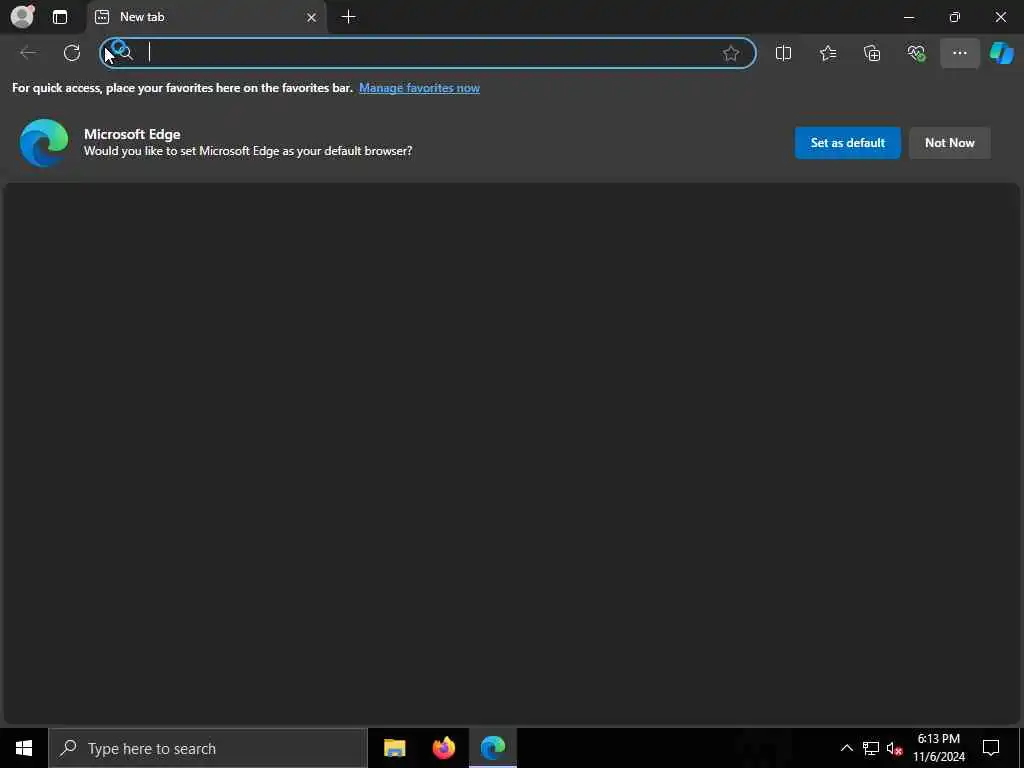1024x768 pixels.
Task: Open the Copilot sidebar
Action: coord(1002,53)
